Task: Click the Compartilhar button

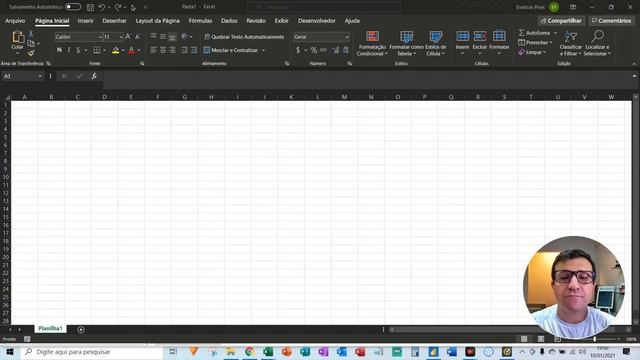Action: [561, 21]
